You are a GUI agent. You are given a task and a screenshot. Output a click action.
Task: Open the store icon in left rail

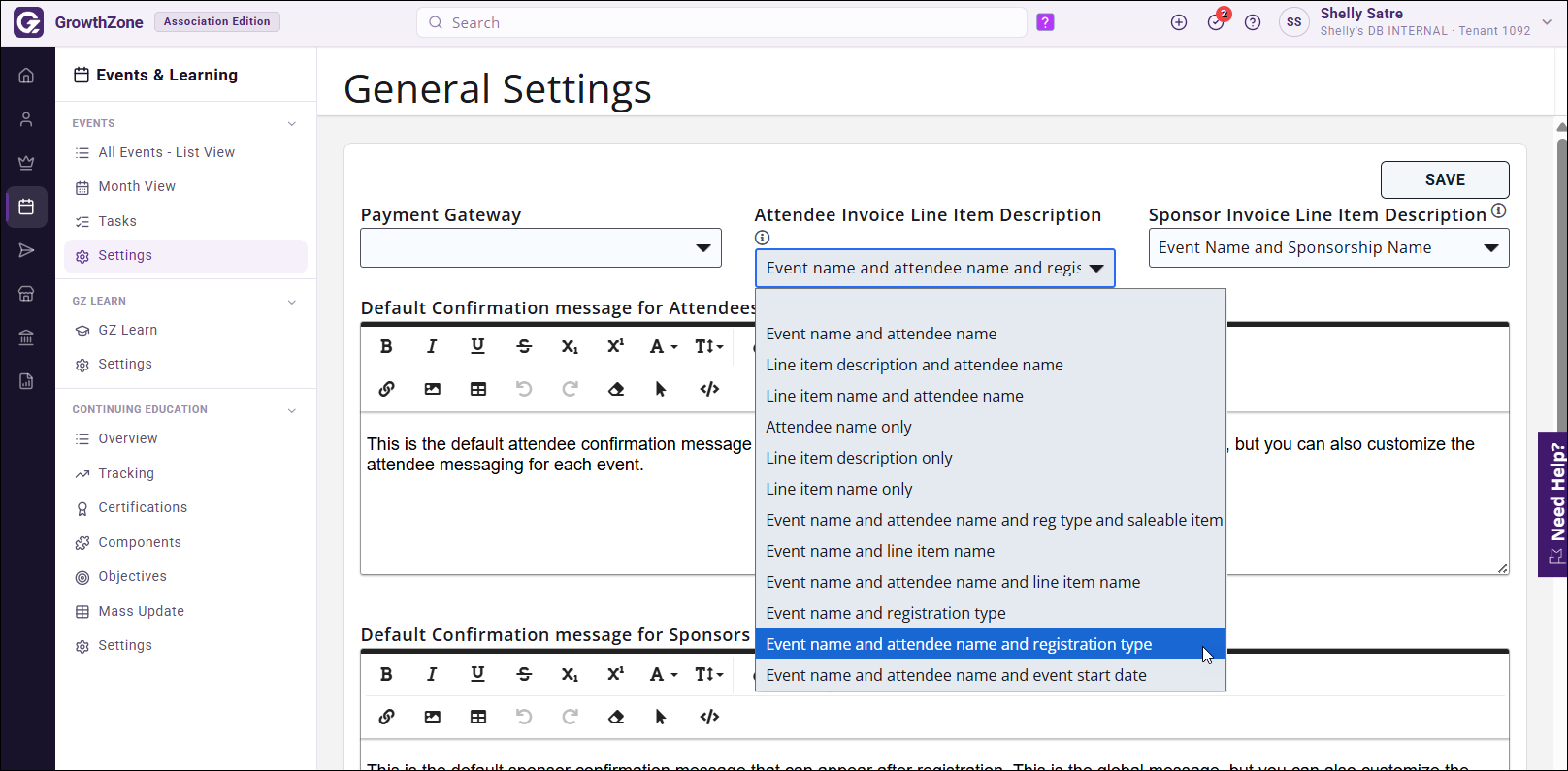click(x=26, y=294)
